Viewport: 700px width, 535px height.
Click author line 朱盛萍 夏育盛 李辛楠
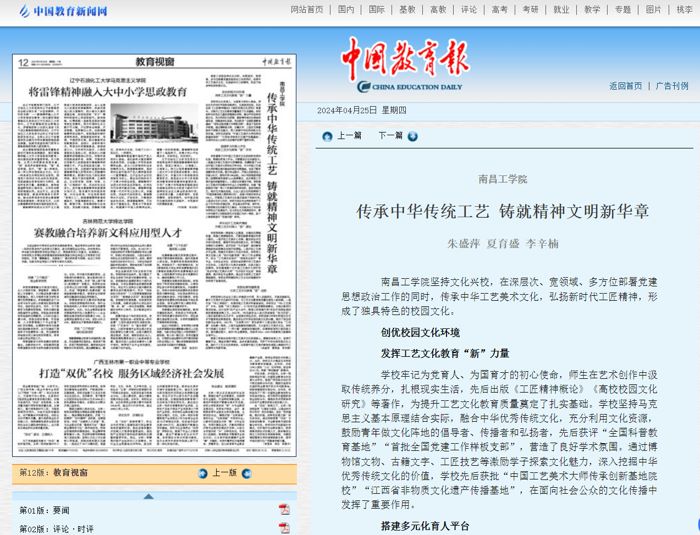[x=503, y=243]
